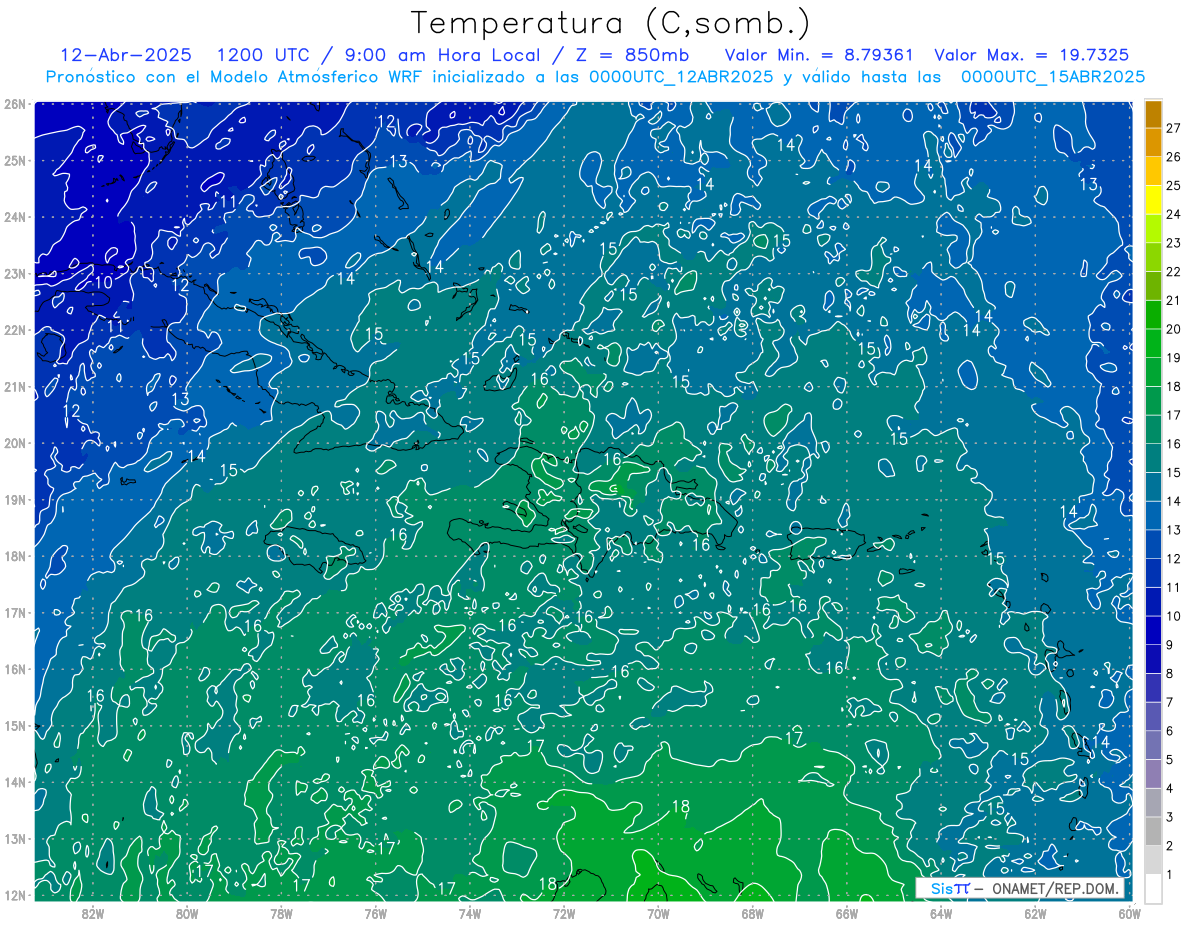Click the 62W longitude axis label
1200x927 pixels.
1035,913
